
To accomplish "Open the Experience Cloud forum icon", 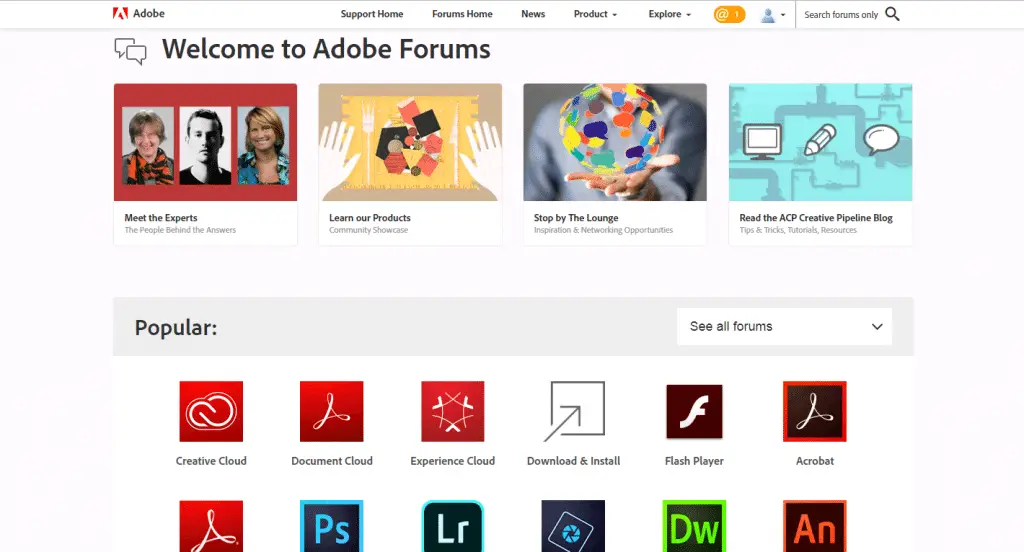I will point(453,412).
